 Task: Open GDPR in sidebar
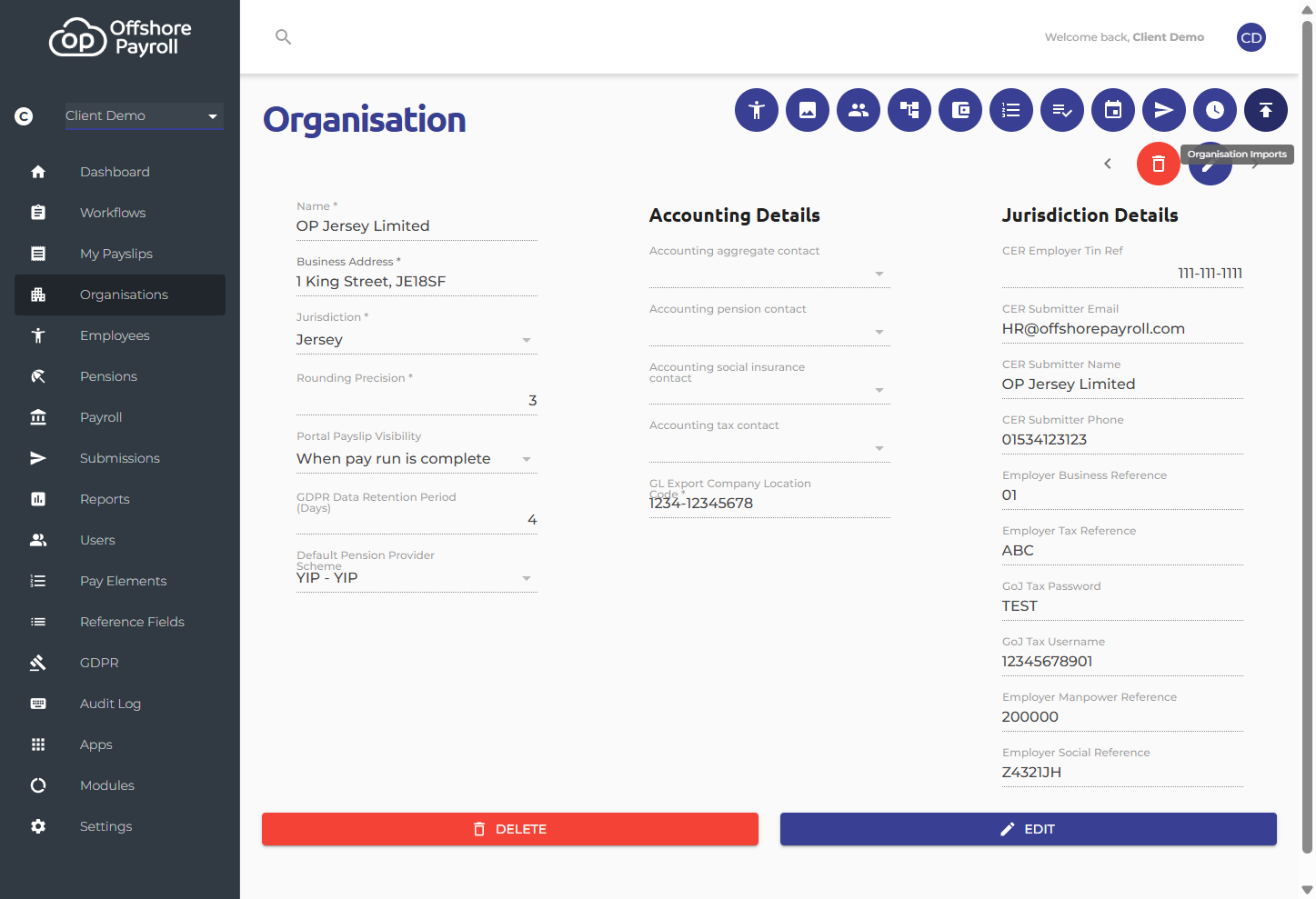(120, 663)
